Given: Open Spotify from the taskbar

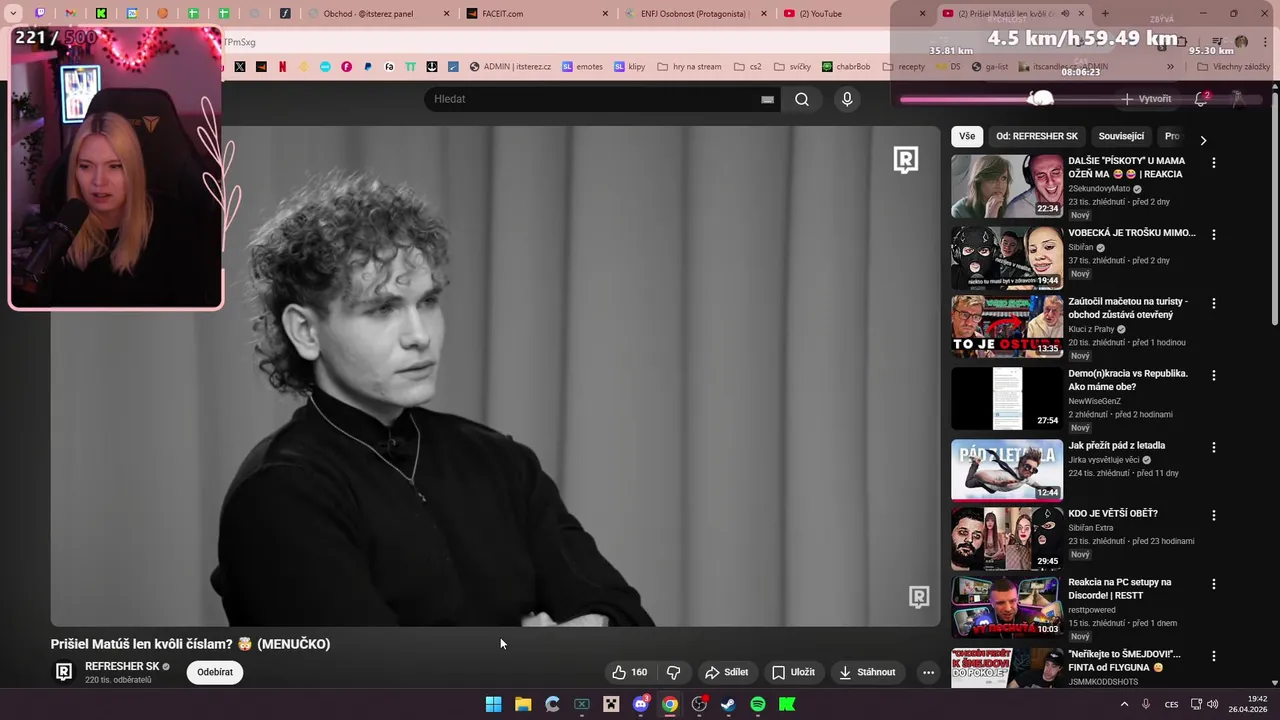Looking at the screenshot, I should (x=758, y=704).
